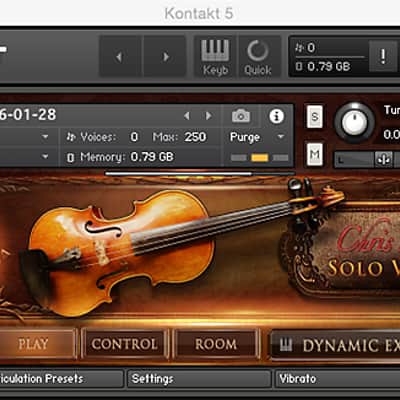Expand the dropdown arrow left of Voices
Viewport: 400px width, 400px height.
pos(45,137)
